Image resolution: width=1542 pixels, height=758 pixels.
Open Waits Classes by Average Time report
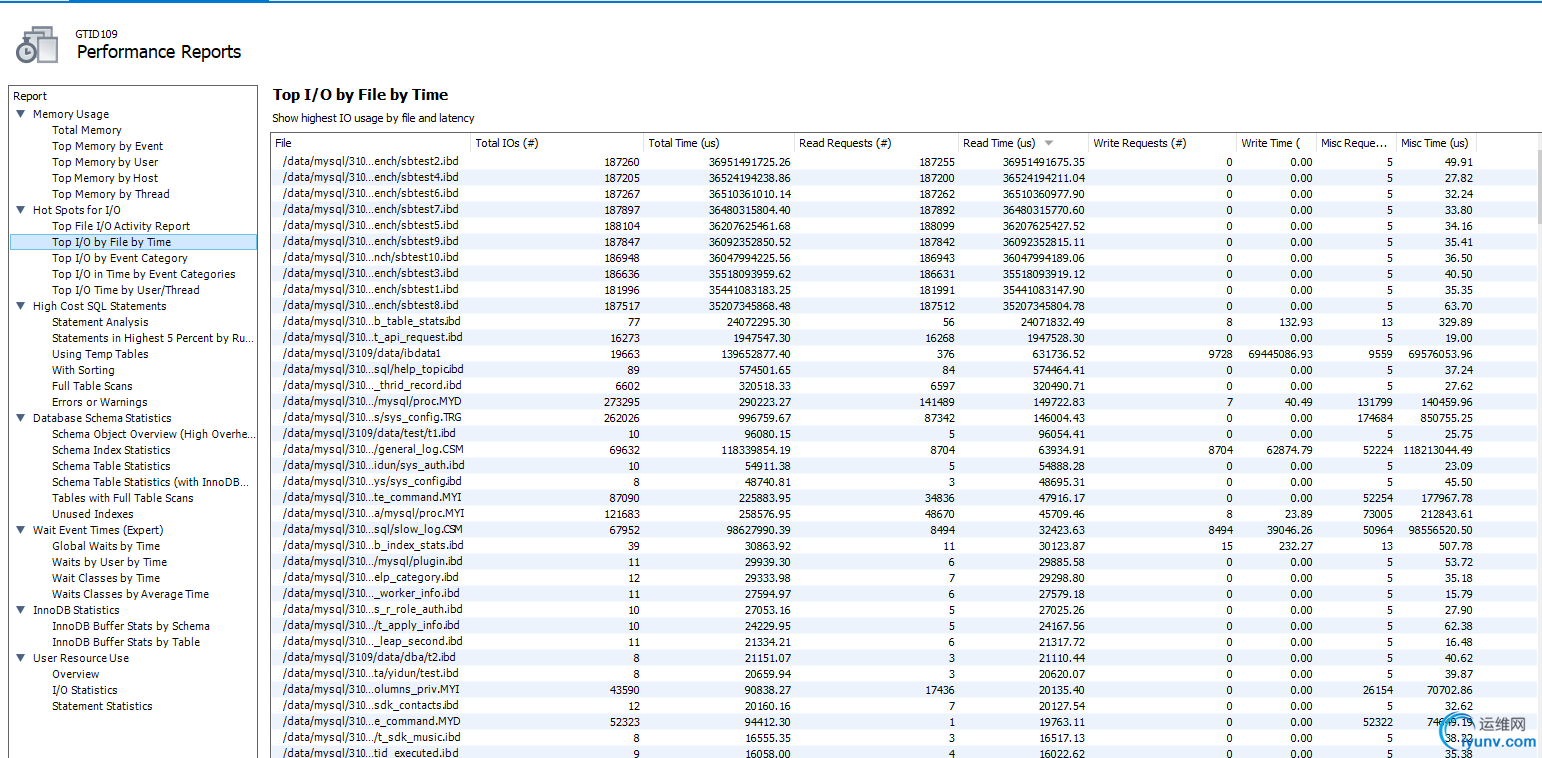[131, 594]
